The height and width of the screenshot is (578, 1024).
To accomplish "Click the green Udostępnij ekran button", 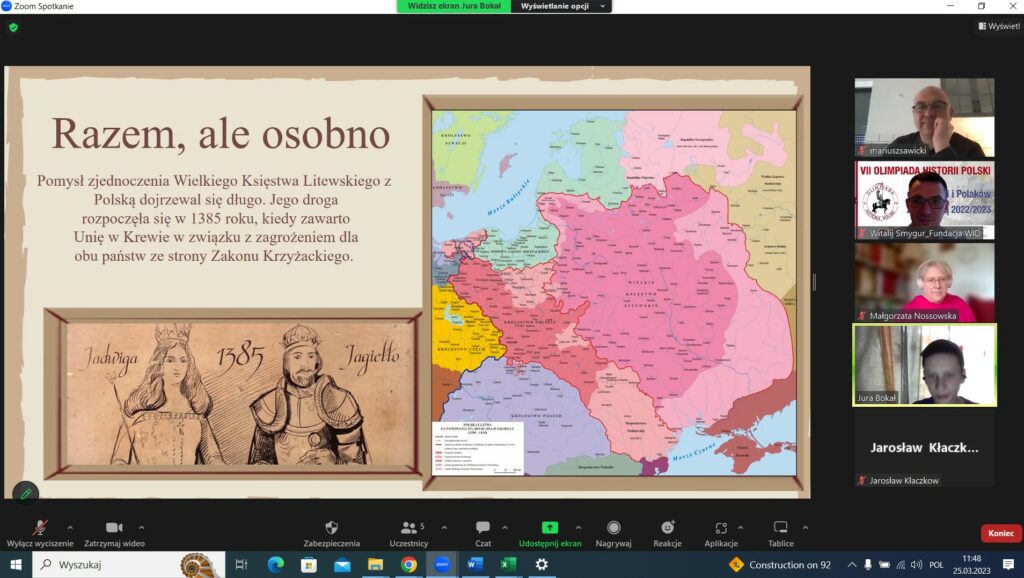I will point(549,528).
